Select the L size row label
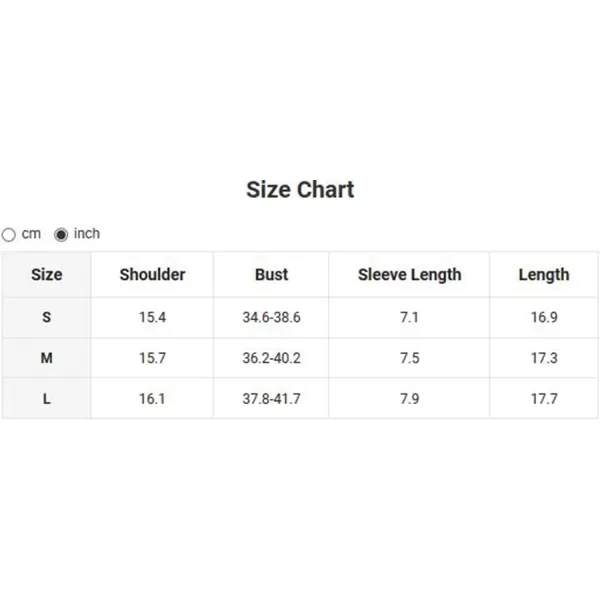This screenshot has width=600, height=600. pos(47,399)
